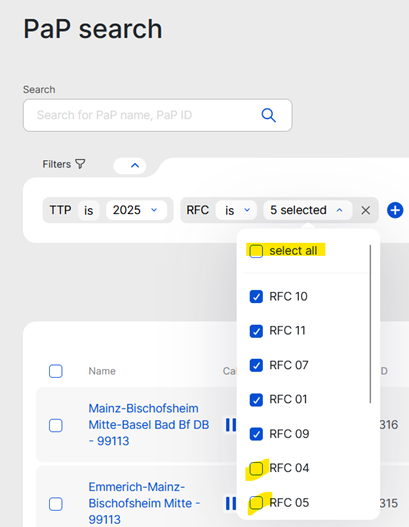Open Emmerich-Mainz-Bischofsheim Mitte link
The height and width of the screenshot is (527, 409).
(x=145, y=503)
